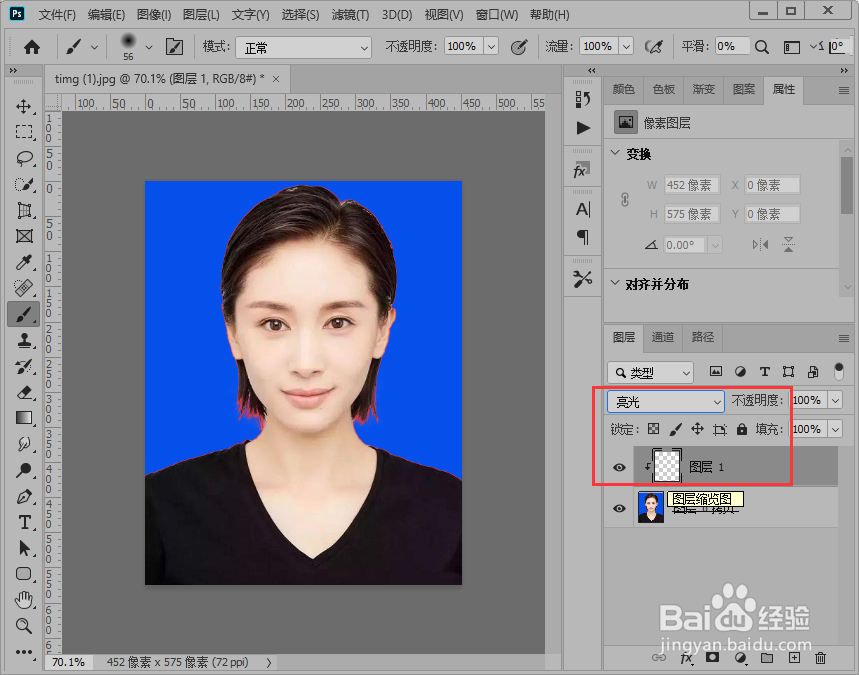Screen dimensions: 859x675
Task: Toggle pixel layer filter icon
Action: [715, 371]
